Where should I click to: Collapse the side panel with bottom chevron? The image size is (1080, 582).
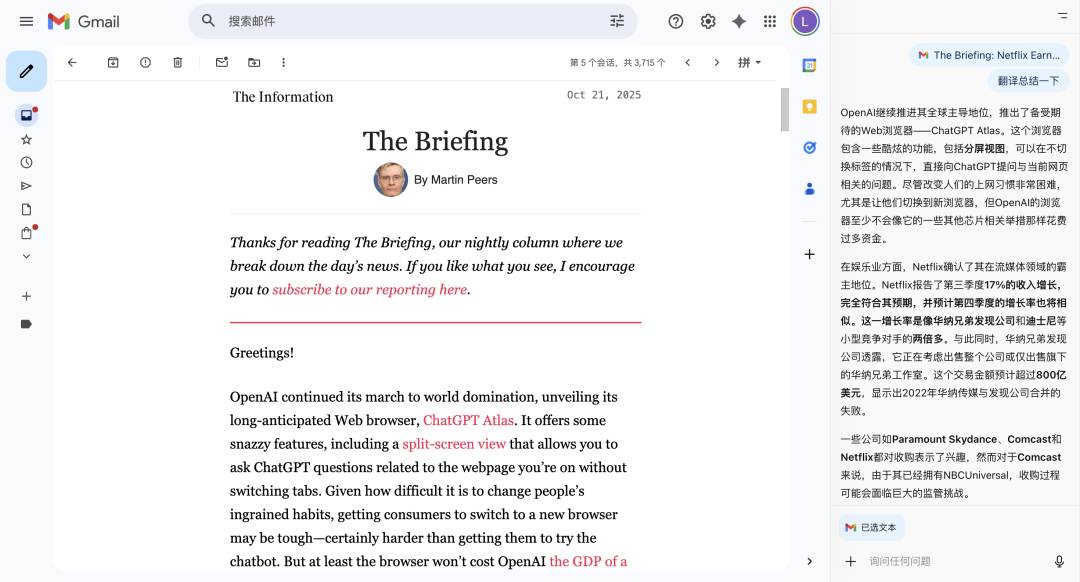coord(809,562)
